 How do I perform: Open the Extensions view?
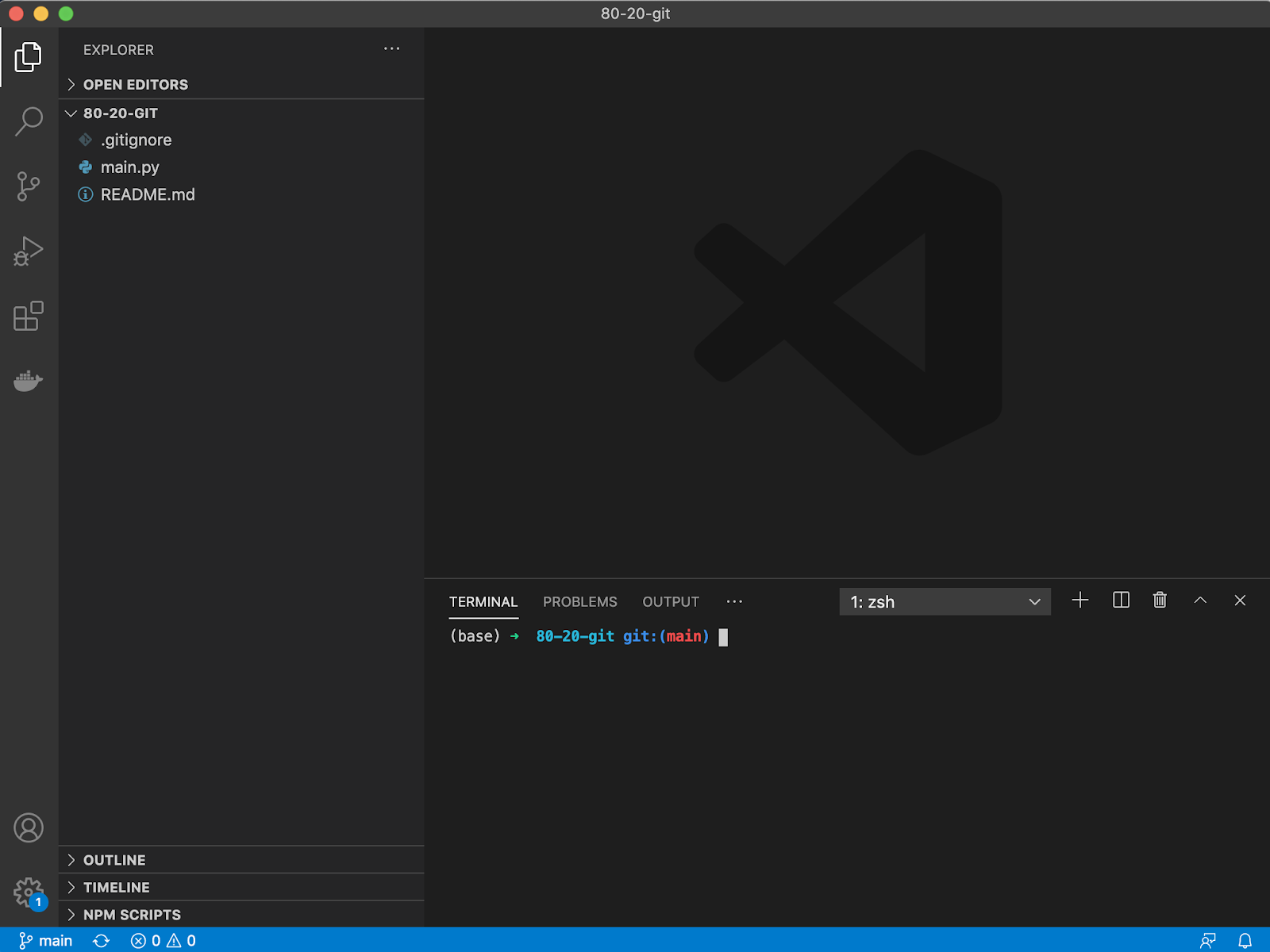[29, 316]
